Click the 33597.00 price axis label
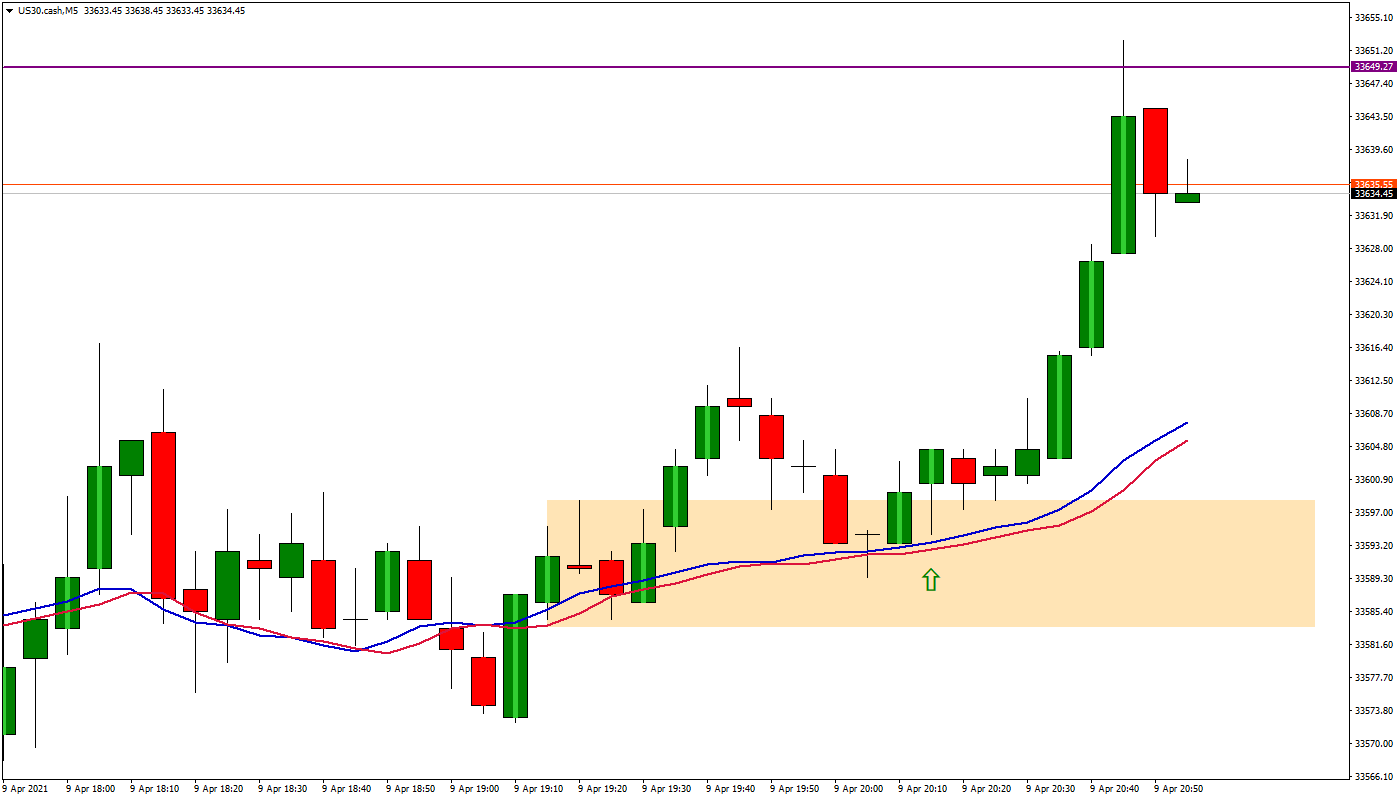This screenshot has width=1400, height=800. [1374, 513]
